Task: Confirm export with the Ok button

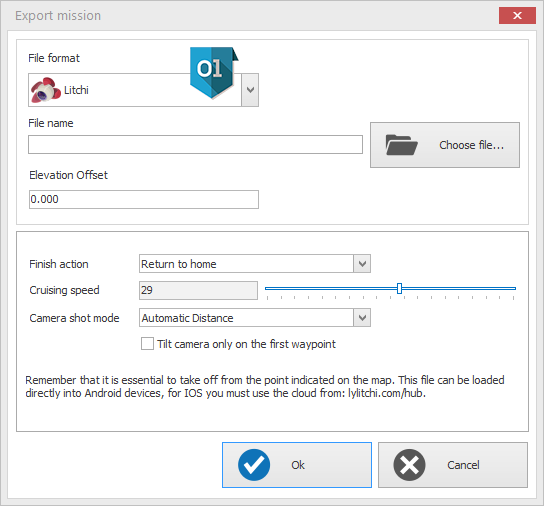Action: 297,465
